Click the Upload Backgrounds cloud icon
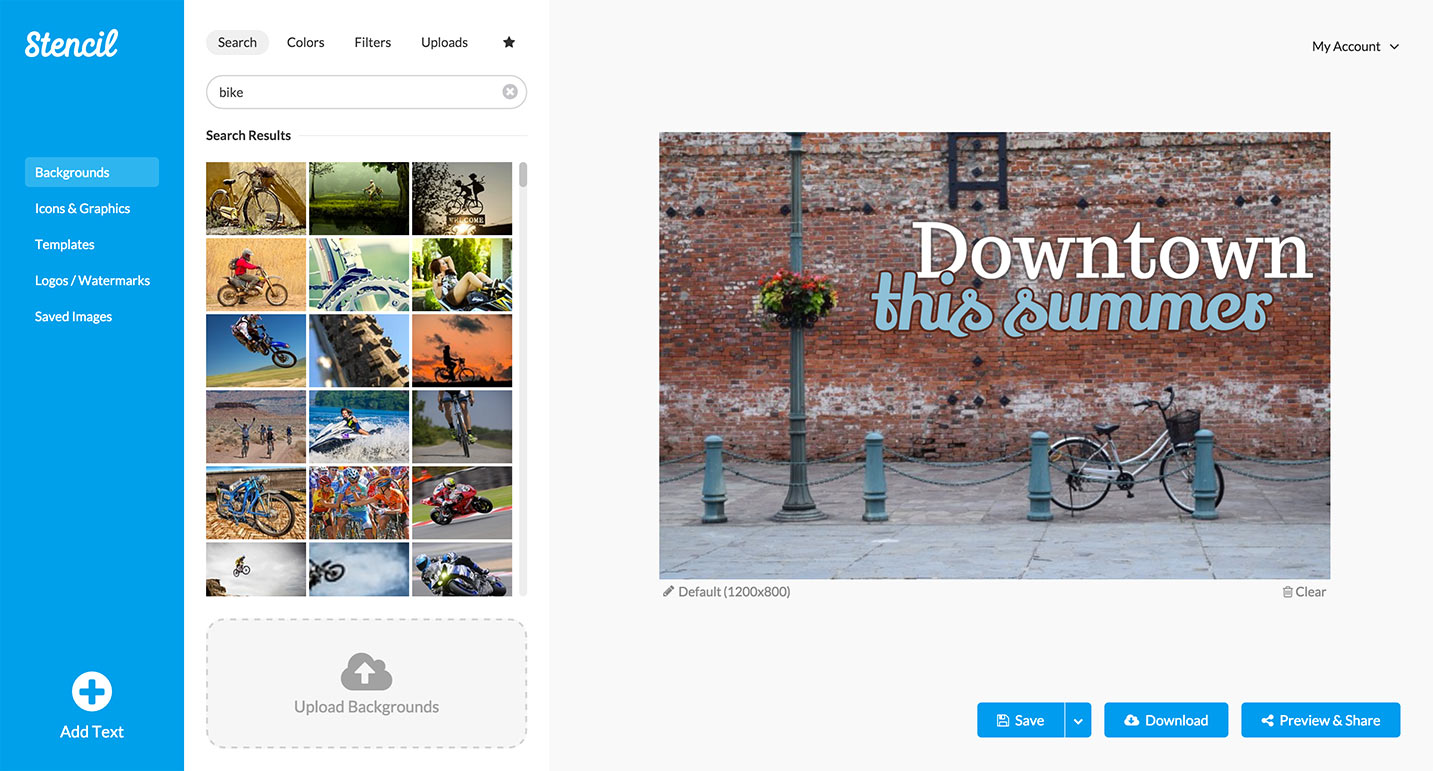 click(x=366, y=672)
